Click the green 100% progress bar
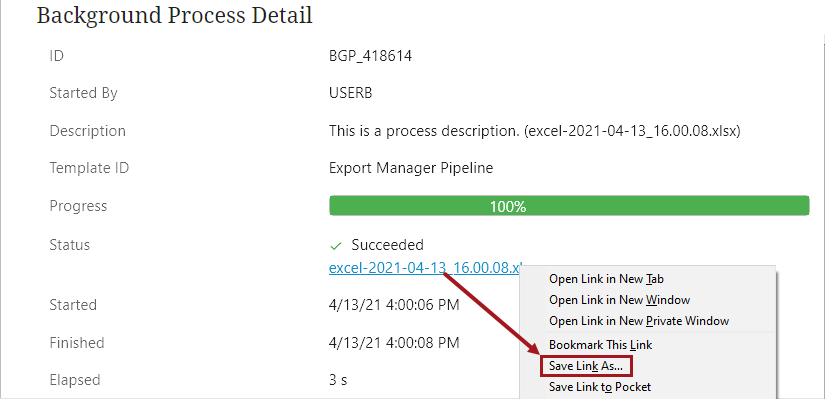The height and width of the screenshot is (399, 825). tap(569, 206)
